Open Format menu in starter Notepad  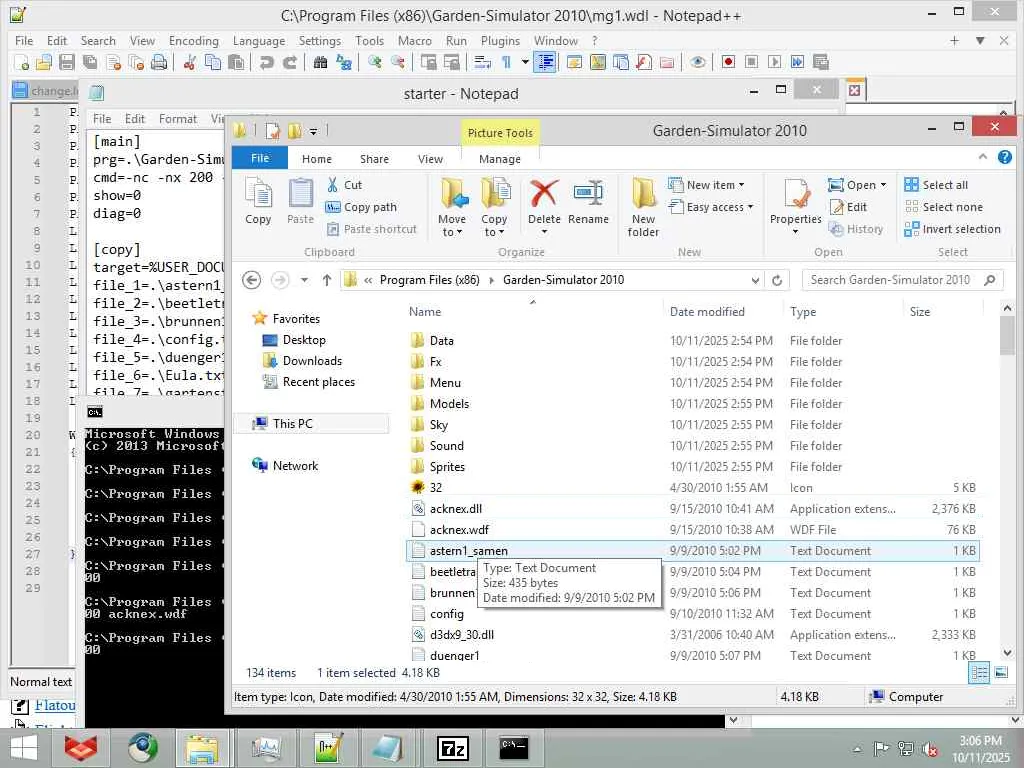point(178,119)
